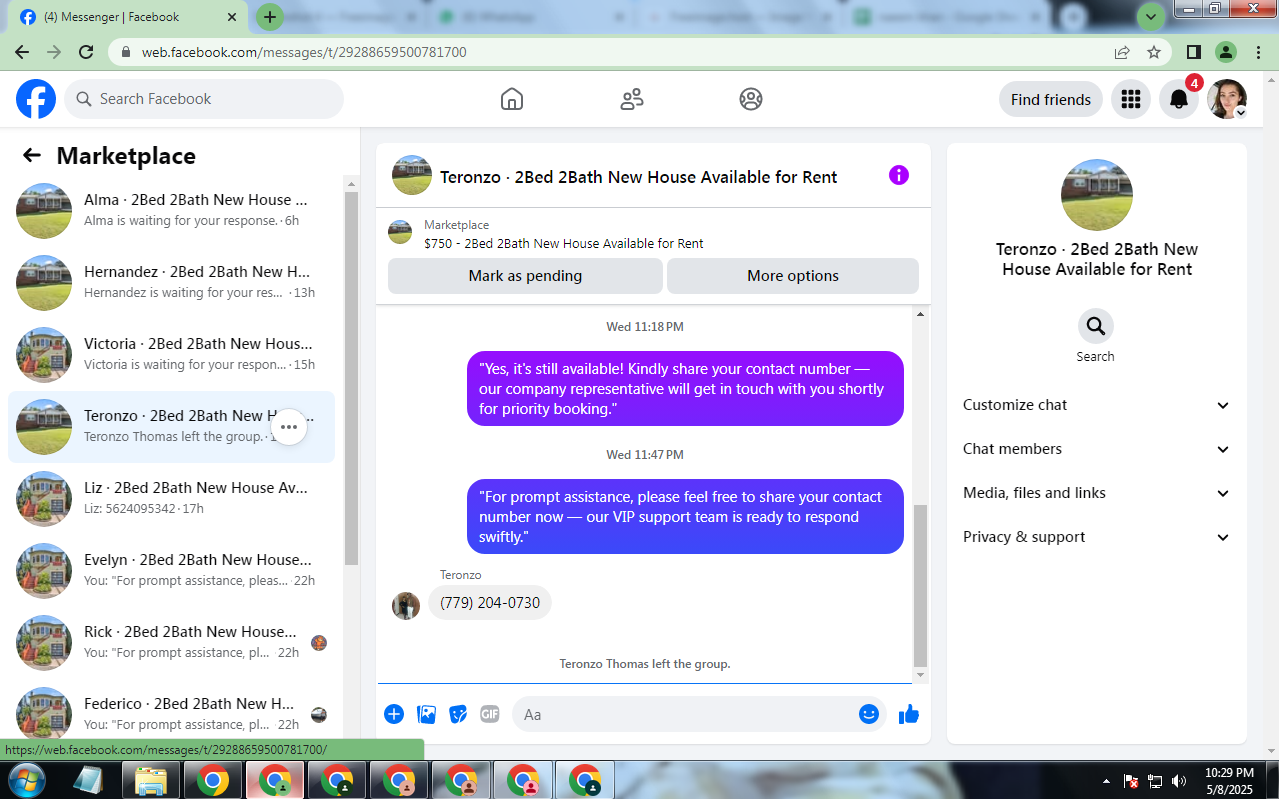Open Hernandez's conversation
This screenshot has height=799, width=1279.
click(172, 282)
